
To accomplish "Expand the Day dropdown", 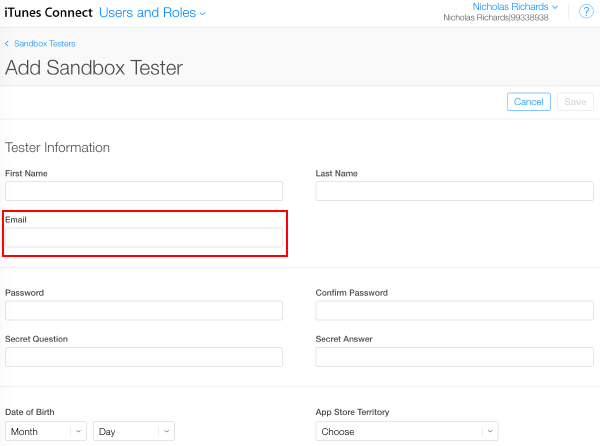I will [134, 431].
